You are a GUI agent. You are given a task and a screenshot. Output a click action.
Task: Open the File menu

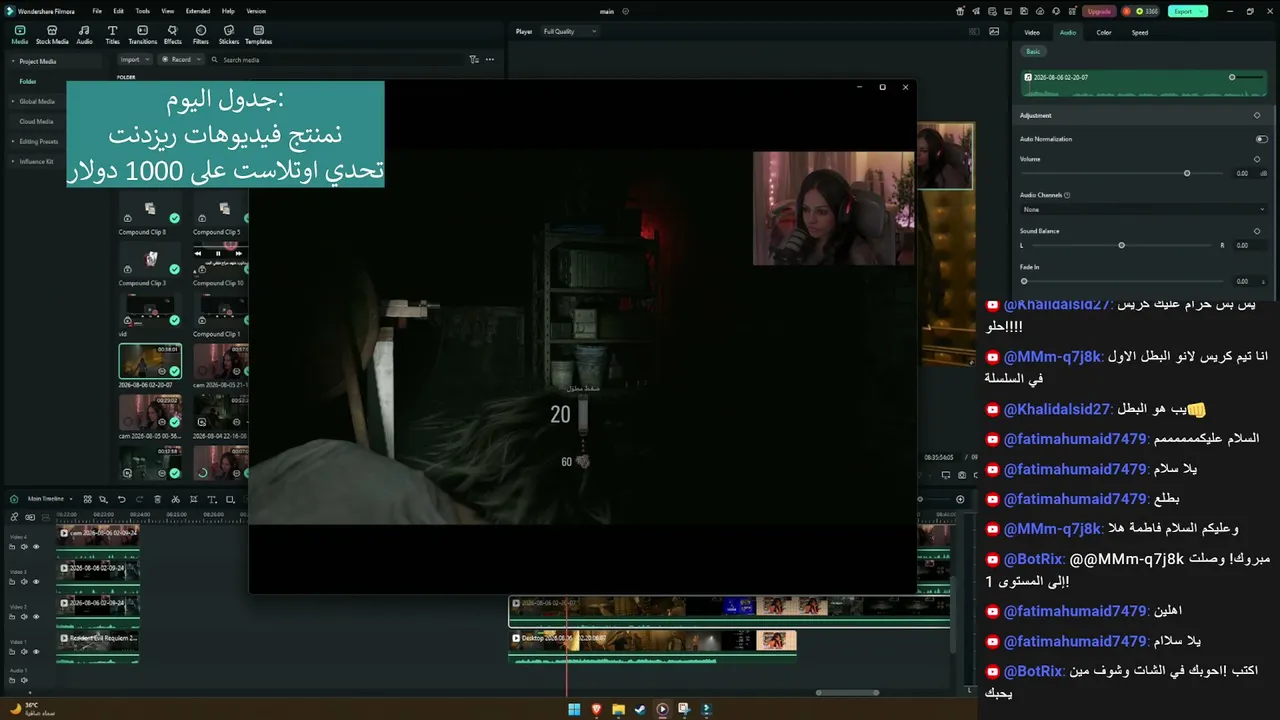pos(97,11)
